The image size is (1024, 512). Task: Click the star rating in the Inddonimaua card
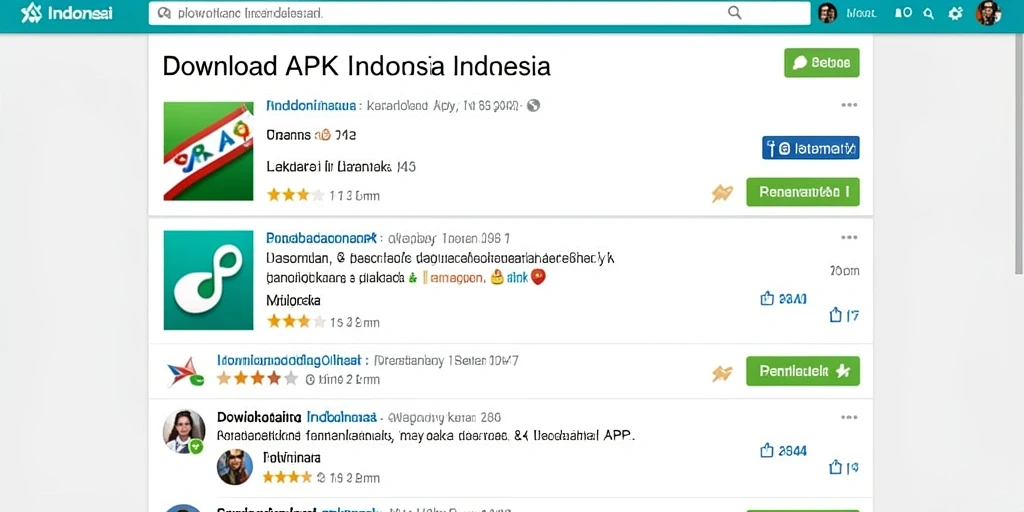pyautogui.click(x=295, y=195)
